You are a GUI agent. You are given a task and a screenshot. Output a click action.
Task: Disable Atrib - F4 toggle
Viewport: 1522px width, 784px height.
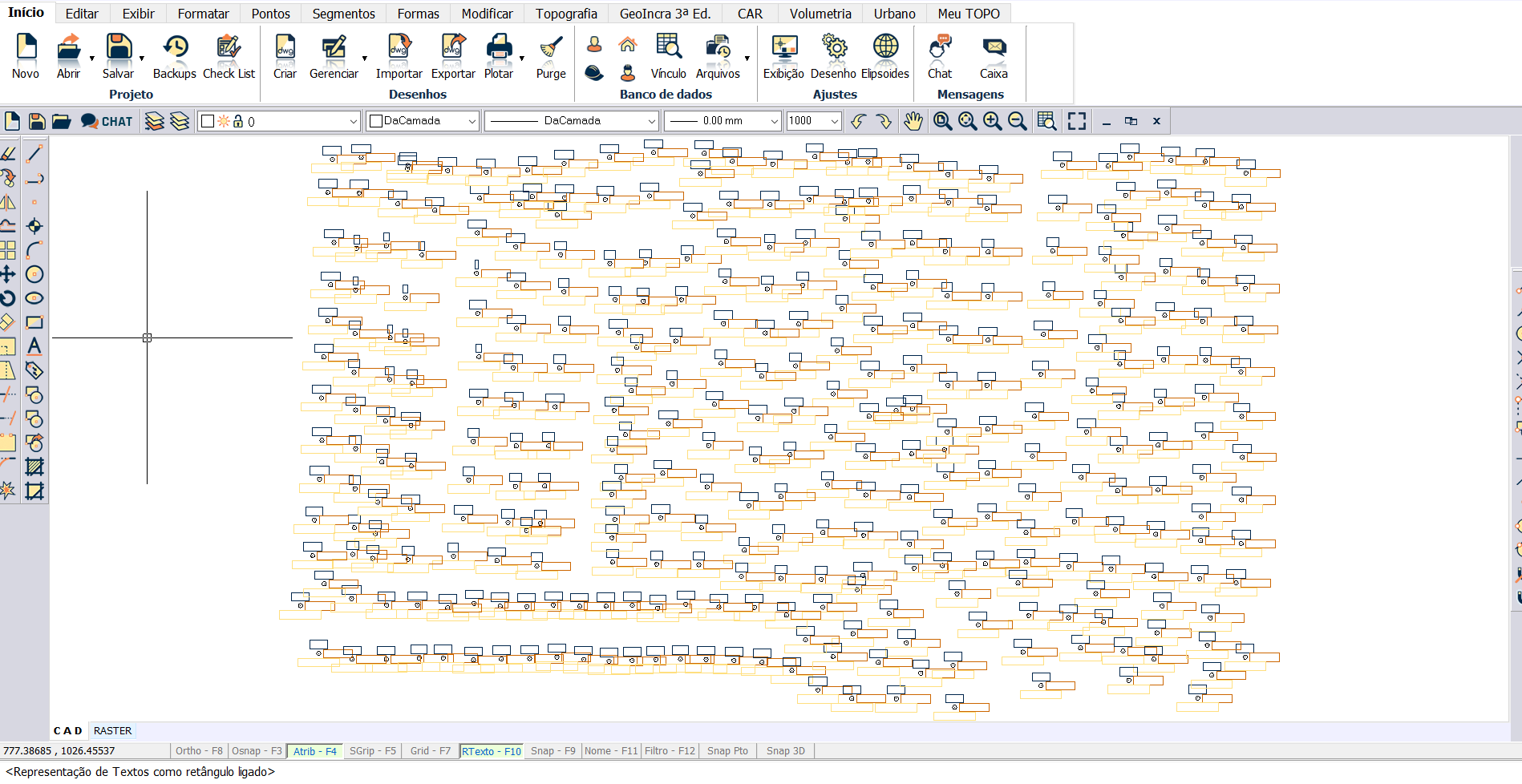[x=314, y=751]
